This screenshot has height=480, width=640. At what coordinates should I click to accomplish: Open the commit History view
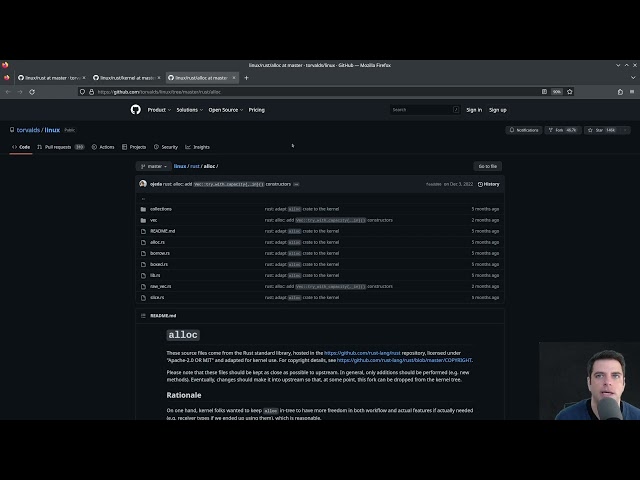click(x=489, y=184)
